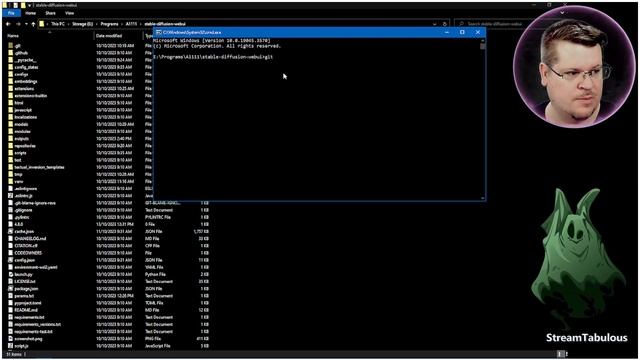
Task: Minimize the cmd.exe window
Action: (x=447, y=32)
